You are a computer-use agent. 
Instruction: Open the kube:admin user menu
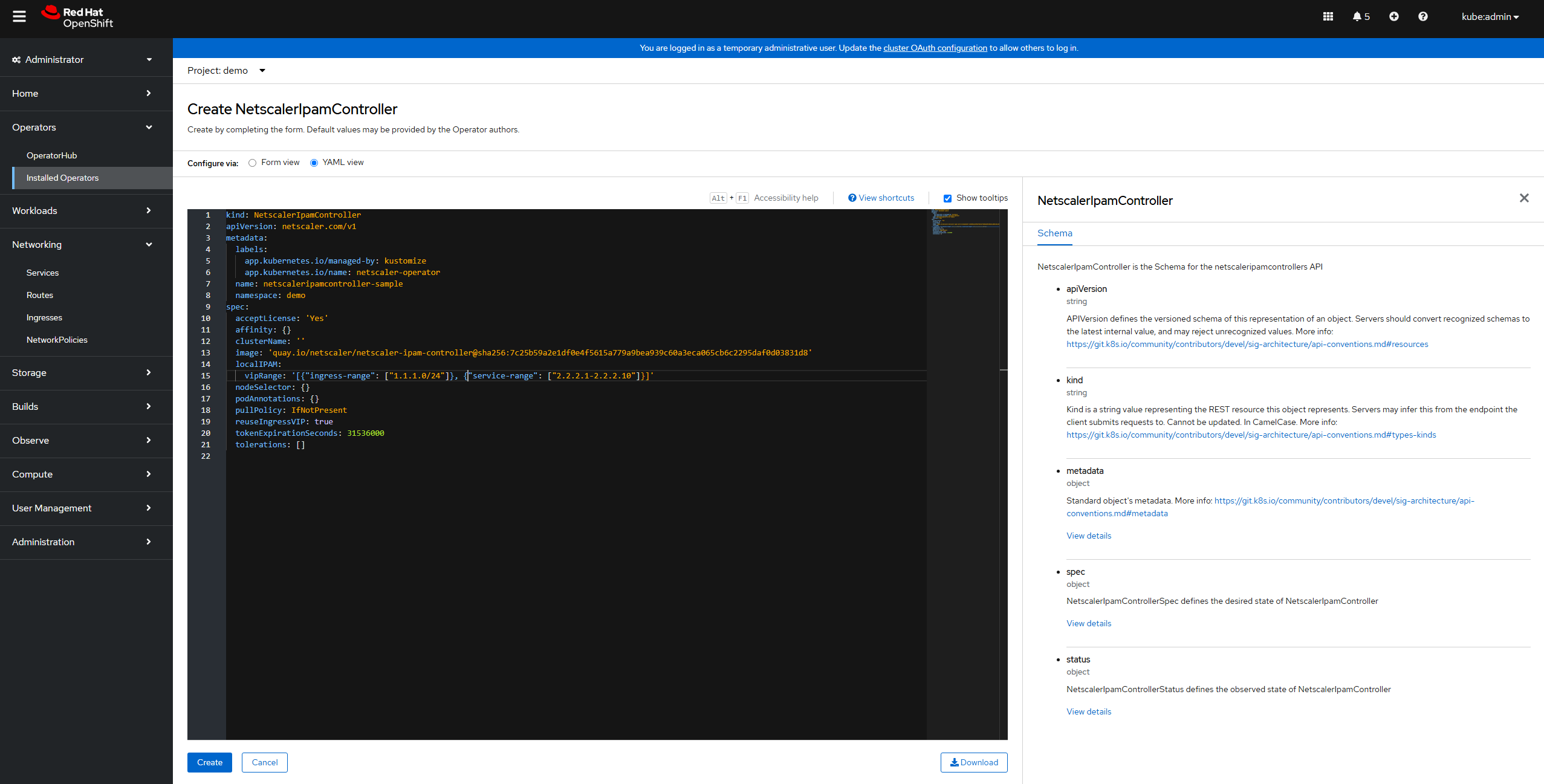coord(1490,17)
